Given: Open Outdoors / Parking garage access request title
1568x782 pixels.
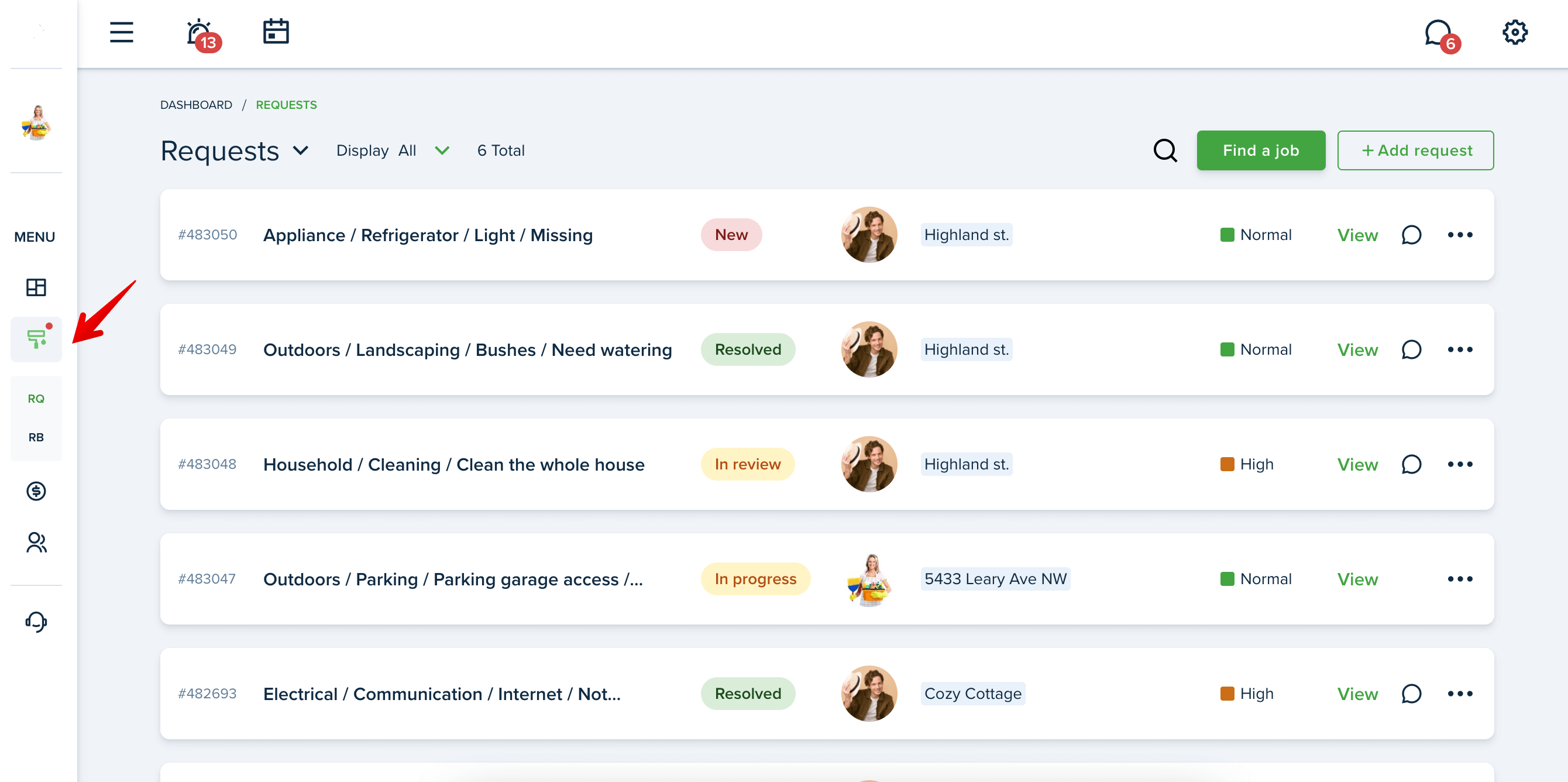Looking at the screenshot, I should 453,579.
